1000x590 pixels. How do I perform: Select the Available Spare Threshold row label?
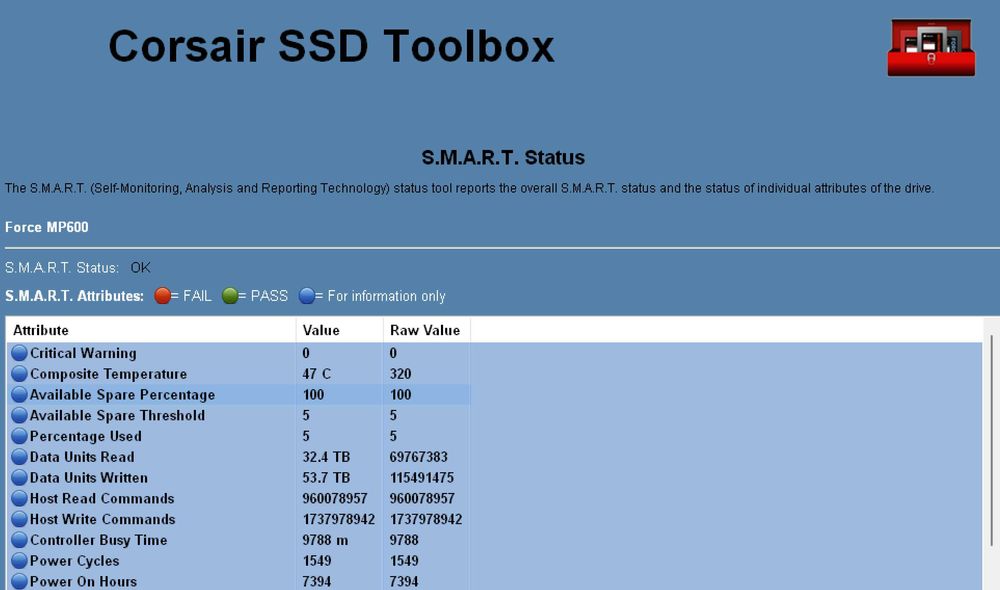pyautogui.click(x=117, y=415)
